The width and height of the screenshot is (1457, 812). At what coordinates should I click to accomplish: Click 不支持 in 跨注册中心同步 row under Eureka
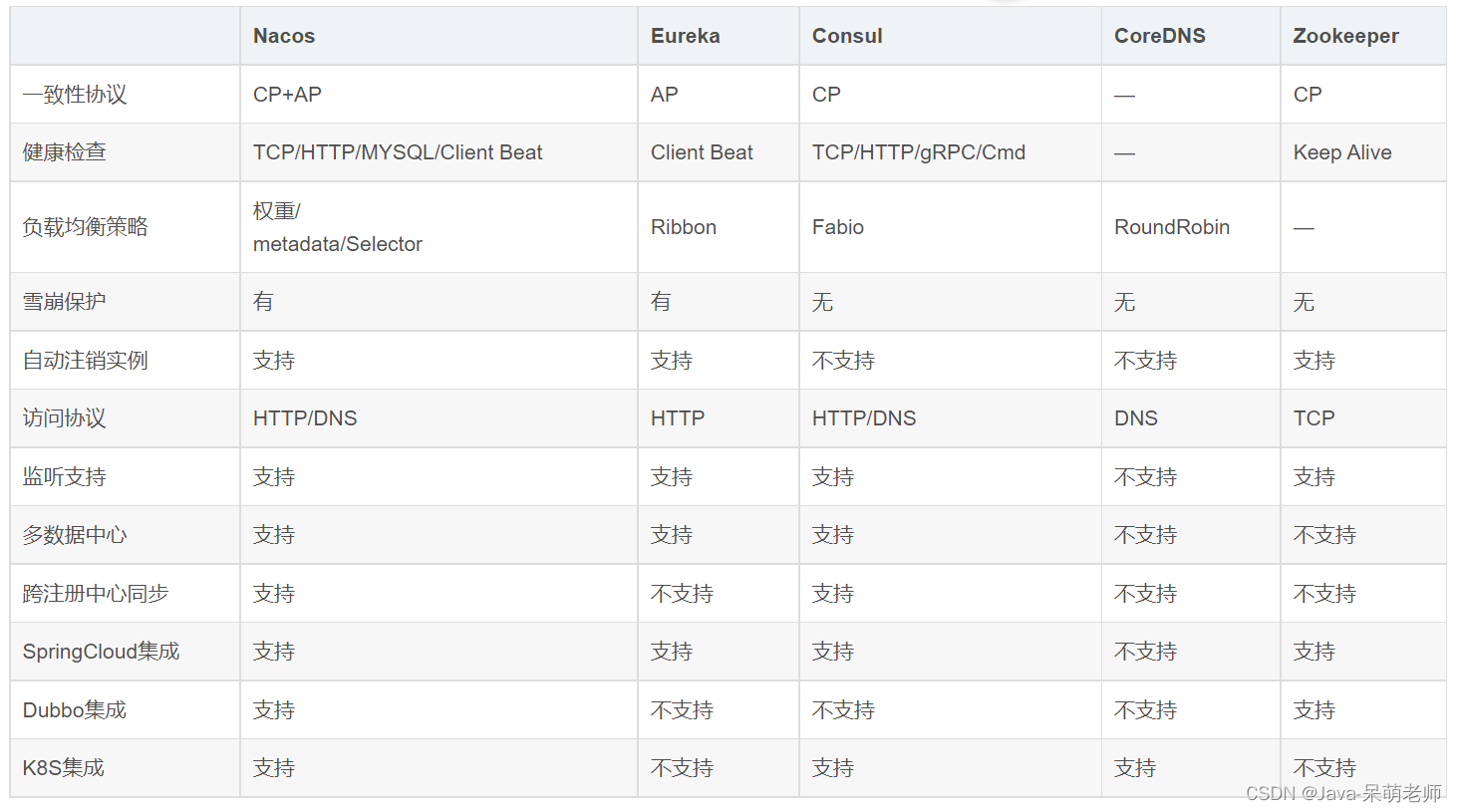tap(682, 594)
